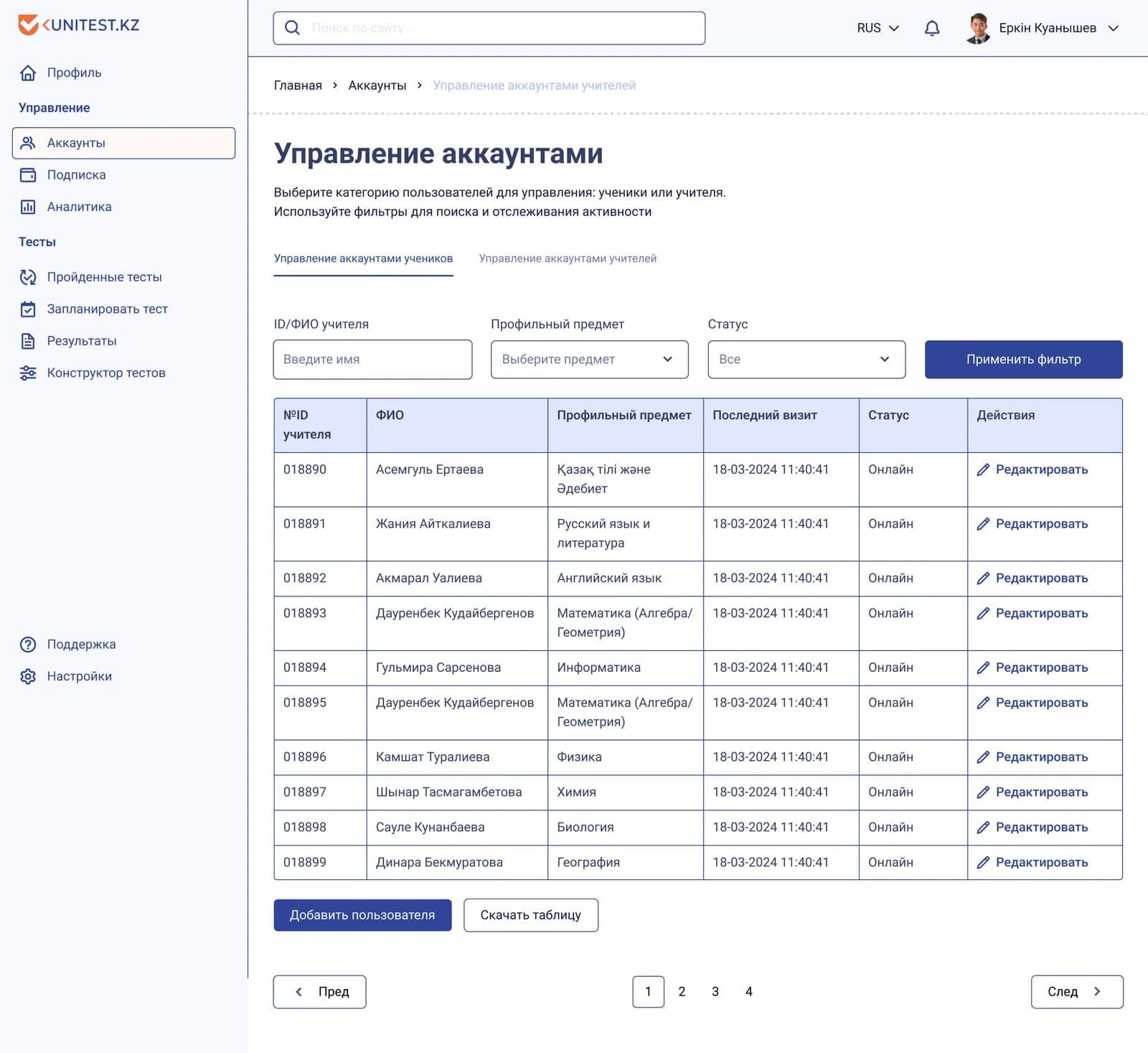Screen dimensions: 1148x1053
Task: Click the pencil icon for teacher 018890
Action: tap(983, 469)
